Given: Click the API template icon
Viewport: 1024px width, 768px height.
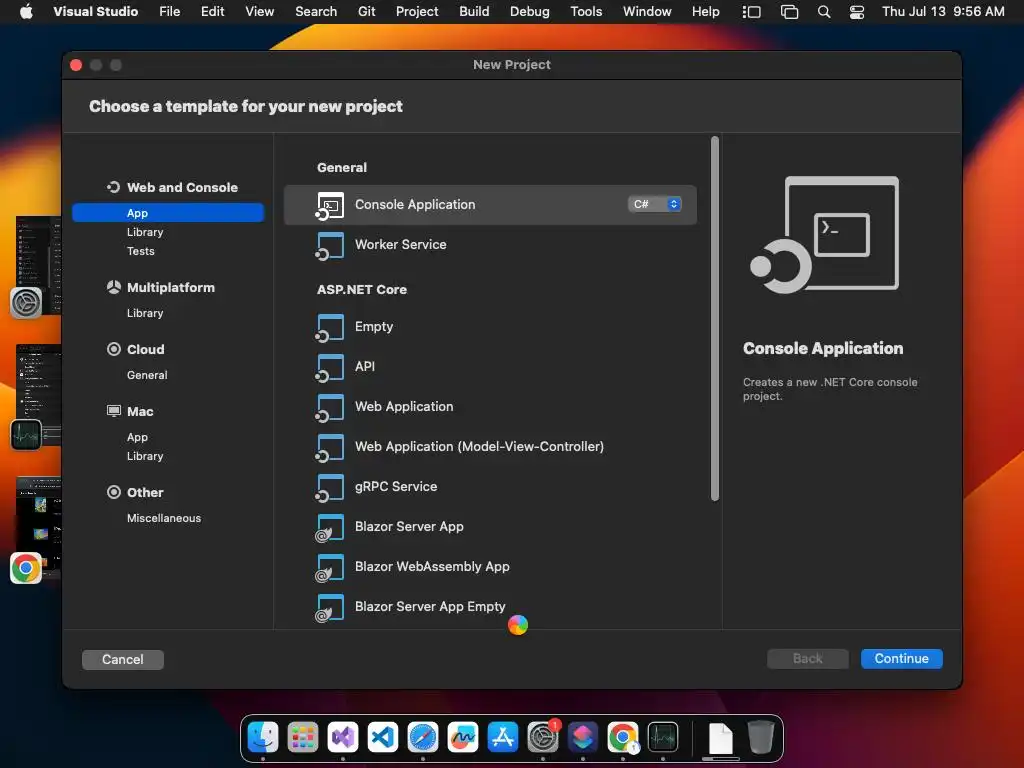Looking at the screenshot, I should click(x=330, y=368).
